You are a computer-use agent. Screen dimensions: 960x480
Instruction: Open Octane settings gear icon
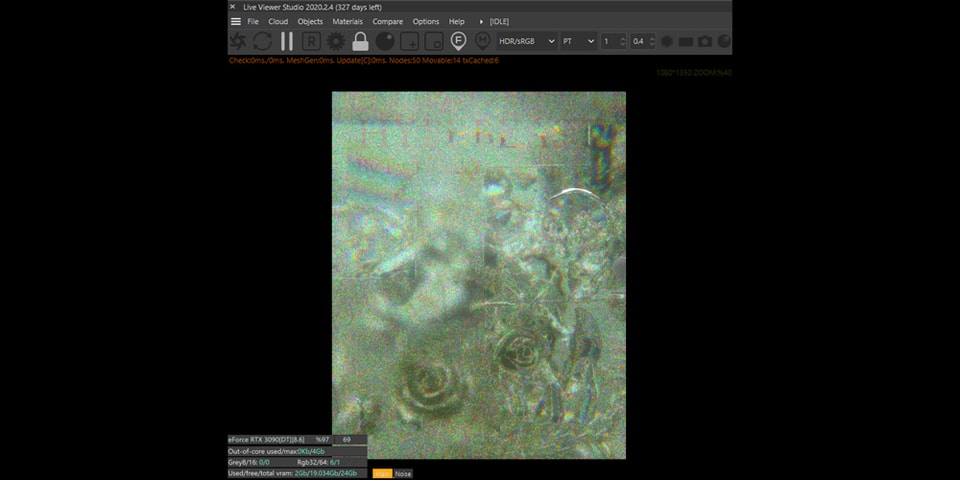click(336, 41)
